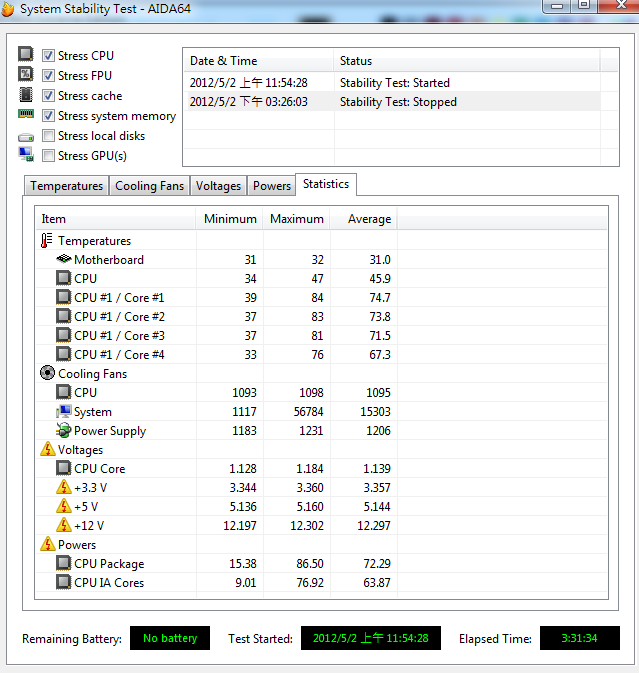Image resolution: width=639 pixels, height=673 pixels.
Task: Click the No battery indicator
Action: point(170,638)
